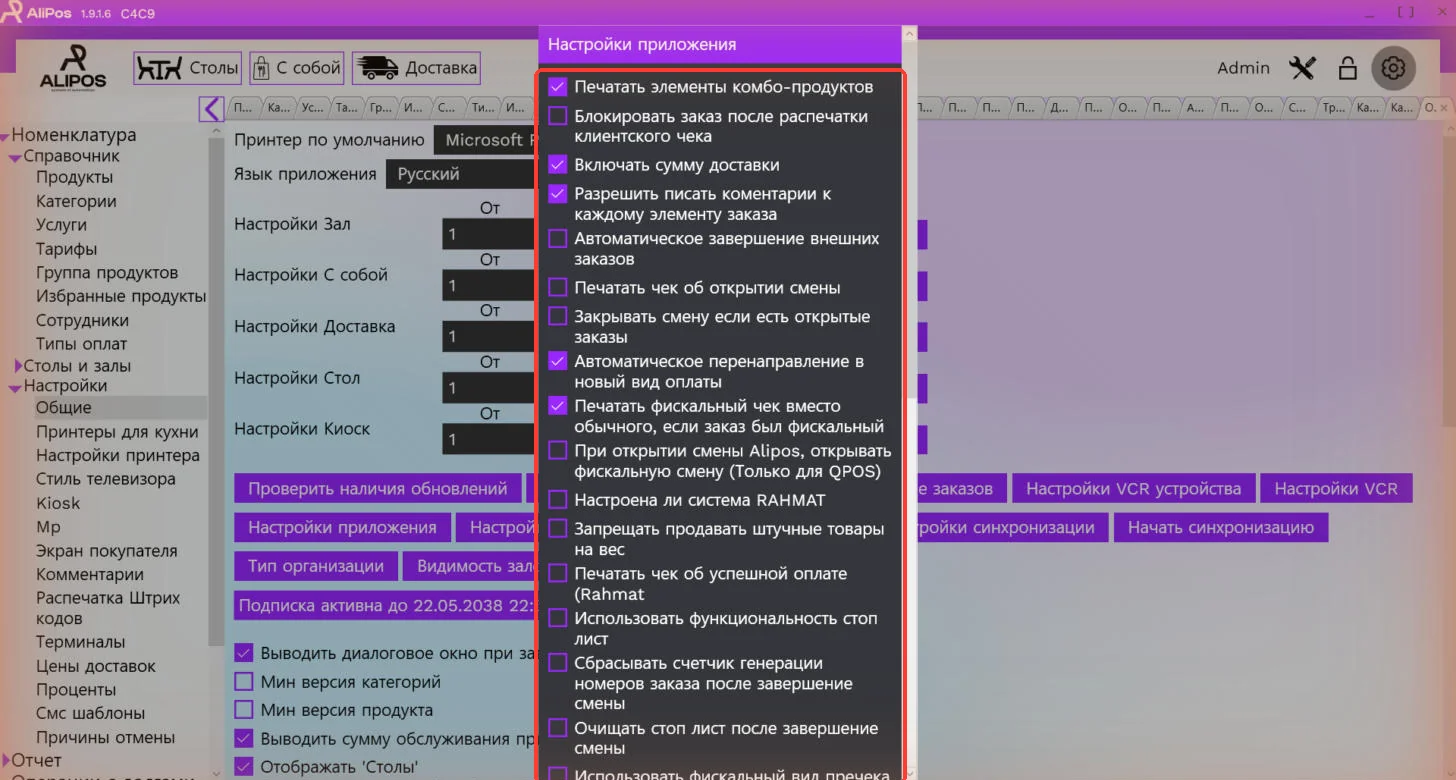
Task: Expand the Отчет tree node
Action: (5, 761)
